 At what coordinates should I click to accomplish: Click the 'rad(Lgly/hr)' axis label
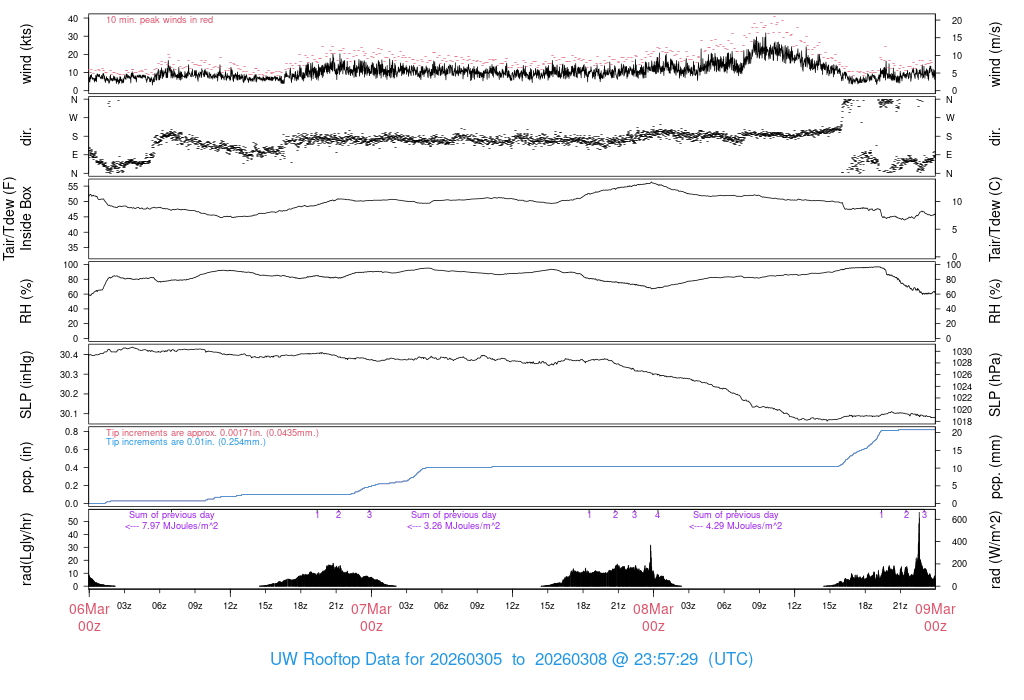[26, 549]
